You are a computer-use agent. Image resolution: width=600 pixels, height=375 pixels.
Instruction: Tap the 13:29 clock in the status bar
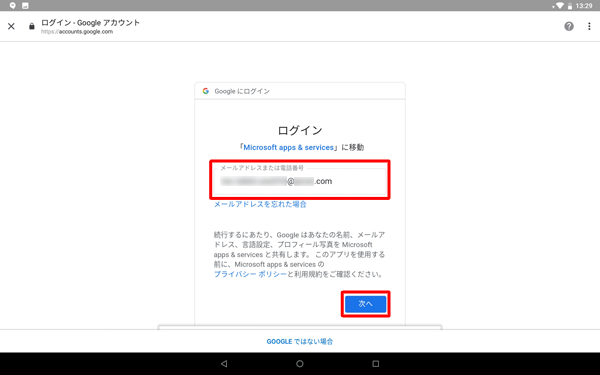point(584,6)
